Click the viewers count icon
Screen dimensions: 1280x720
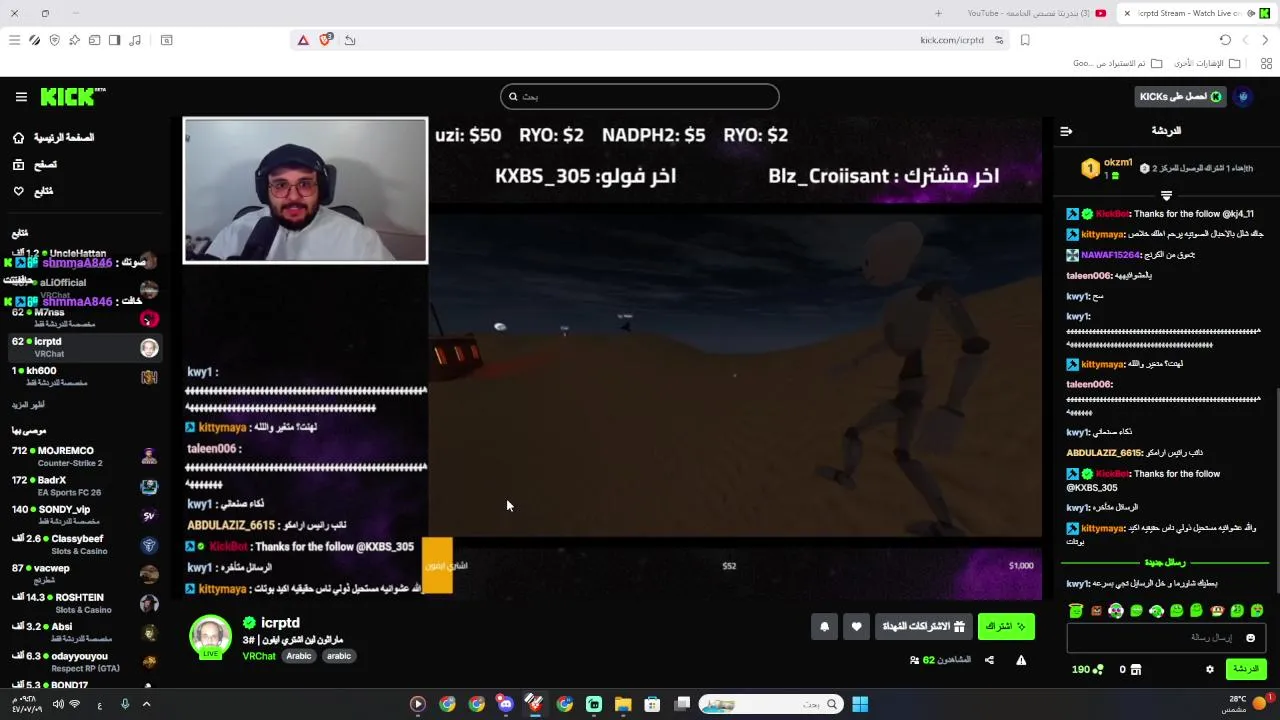(915, 660)
